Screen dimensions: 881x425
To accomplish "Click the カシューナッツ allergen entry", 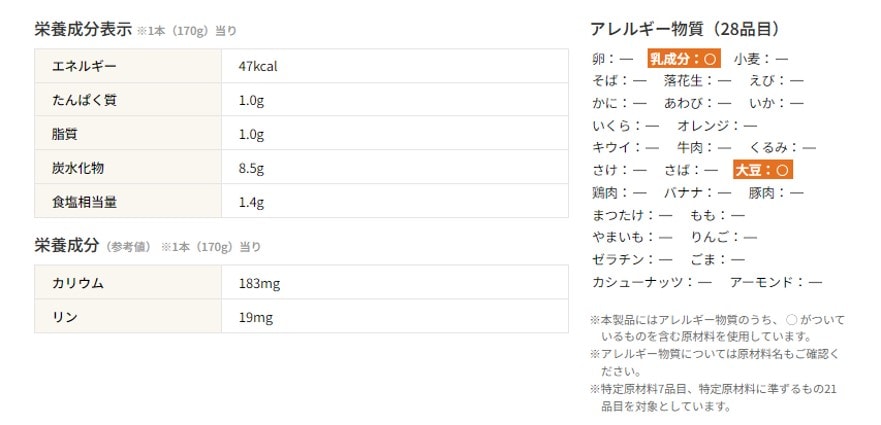I will pos(651,282).
